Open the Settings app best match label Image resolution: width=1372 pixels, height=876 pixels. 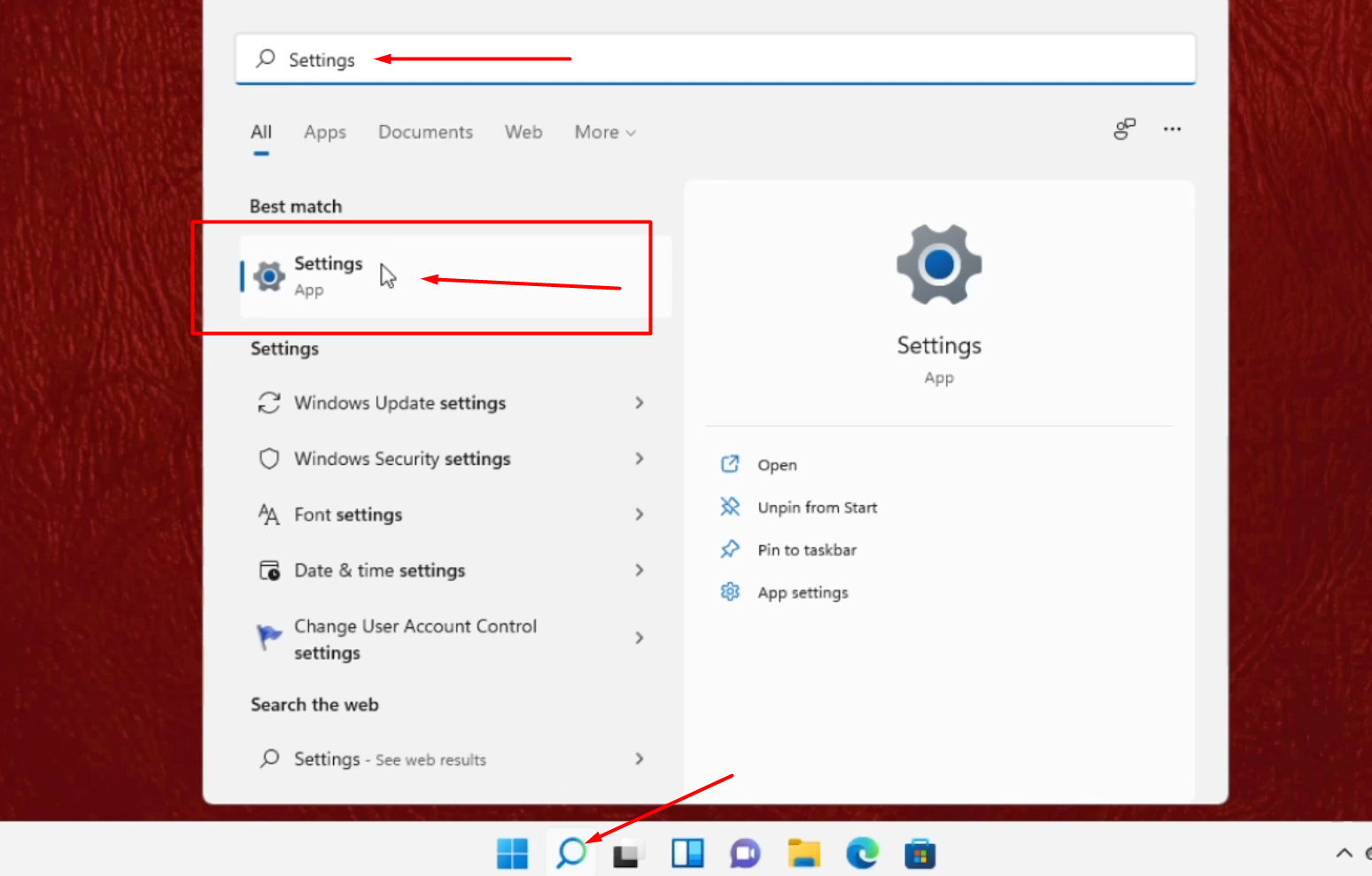(329, 264)
